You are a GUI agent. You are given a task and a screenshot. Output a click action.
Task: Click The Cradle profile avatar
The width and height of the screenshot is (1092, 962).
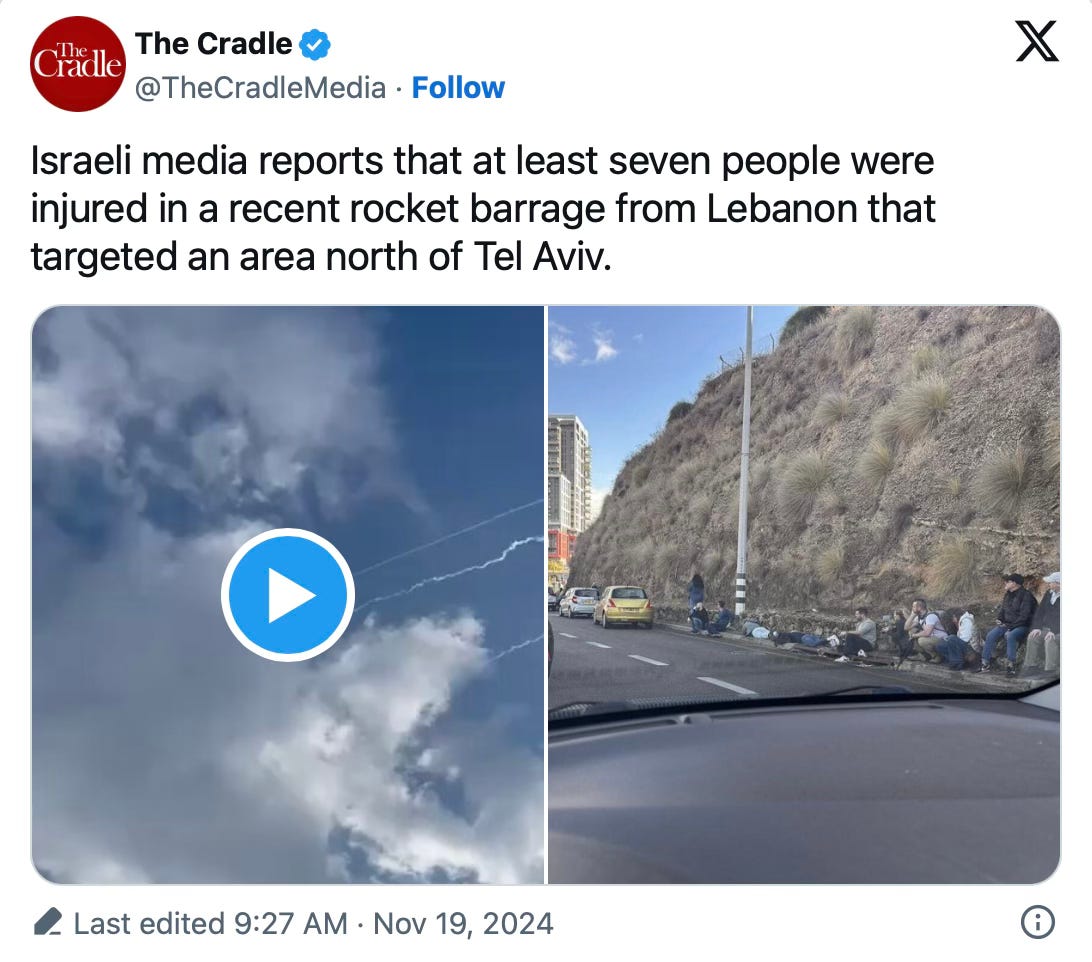(x=77, y=64)
